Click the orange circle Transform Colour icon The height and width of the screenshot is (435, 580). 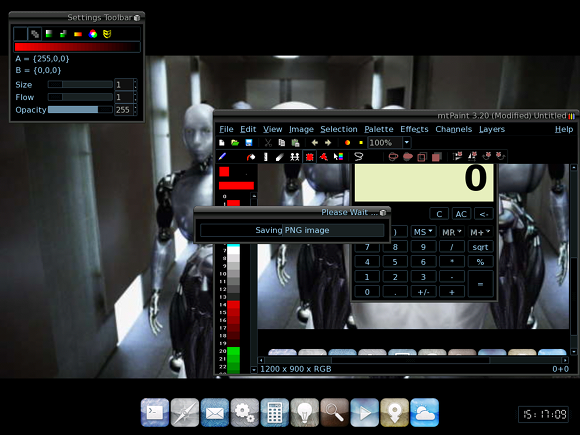coord(347,143)
